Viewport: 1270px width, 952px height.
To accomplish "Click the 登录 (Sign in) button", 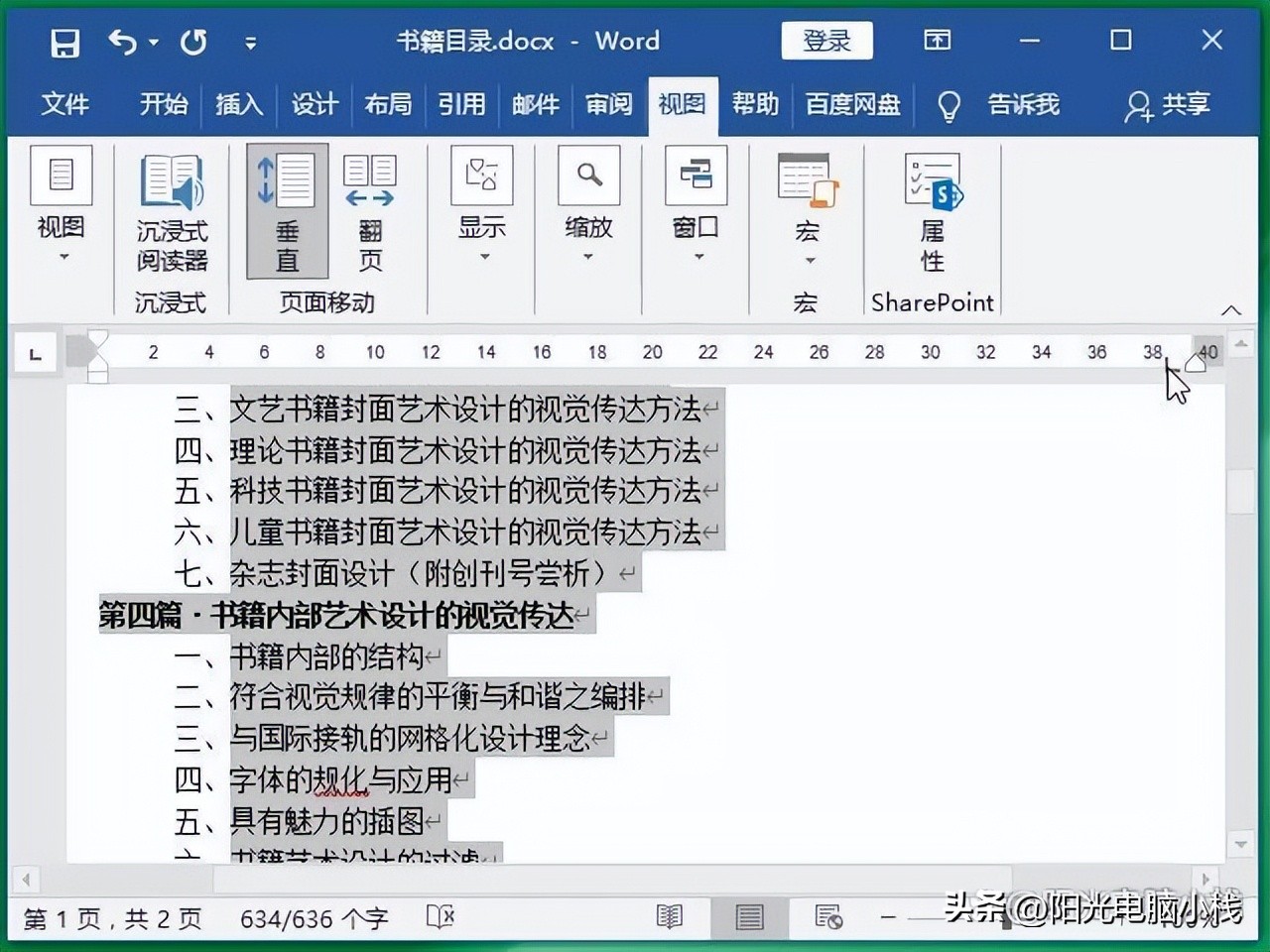I will (826, 41).
